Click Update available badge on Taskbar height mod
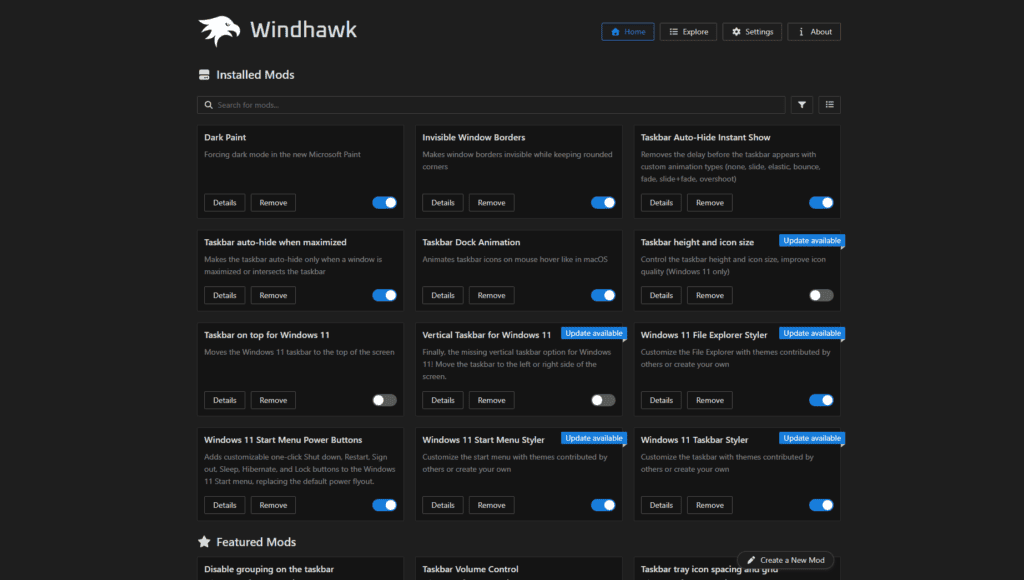Image resolution: width=1024 pixels, height=580 pixels. point(812,241)
